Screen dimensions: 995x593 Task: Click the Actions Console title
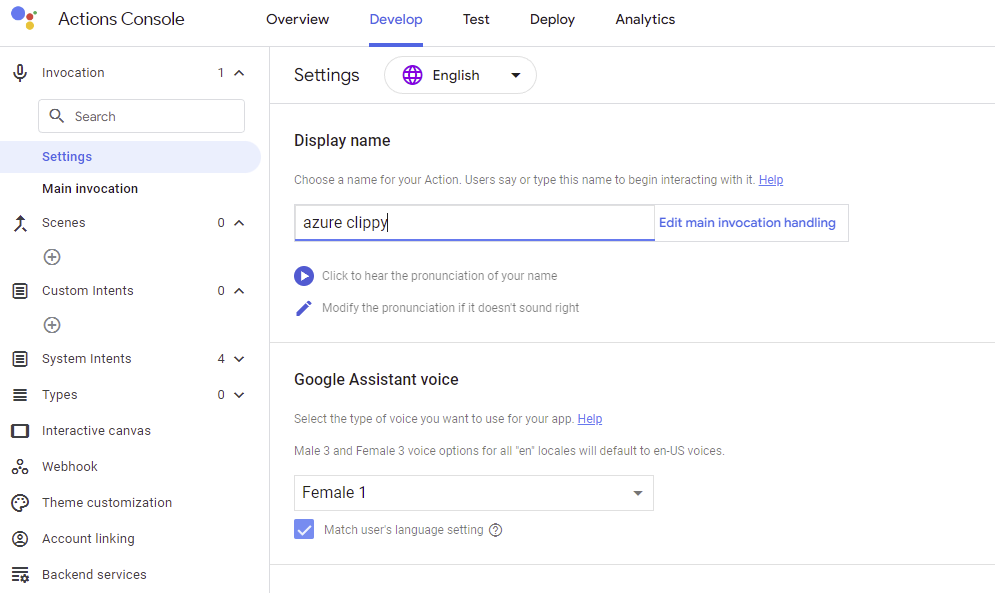(121, 19)
